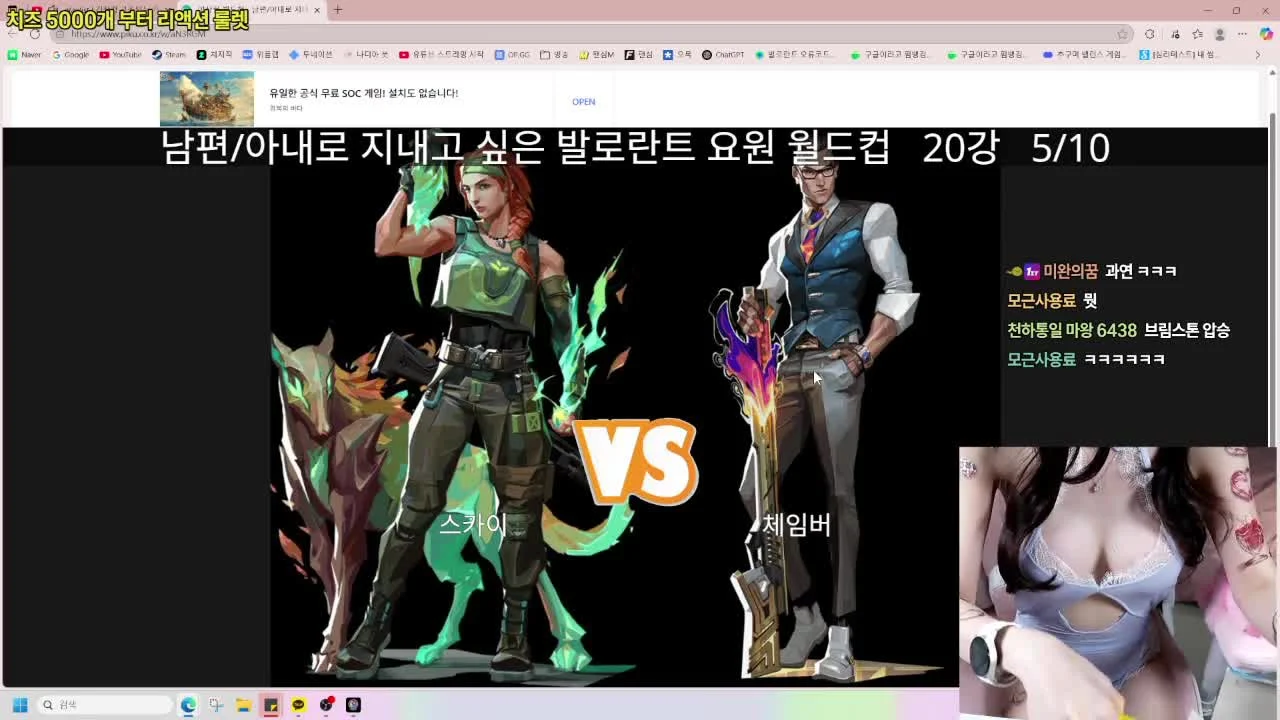Viewport: 1280px width, 720px height.
Task: Click the browser refresh button
Action: (x=35, y=34)
